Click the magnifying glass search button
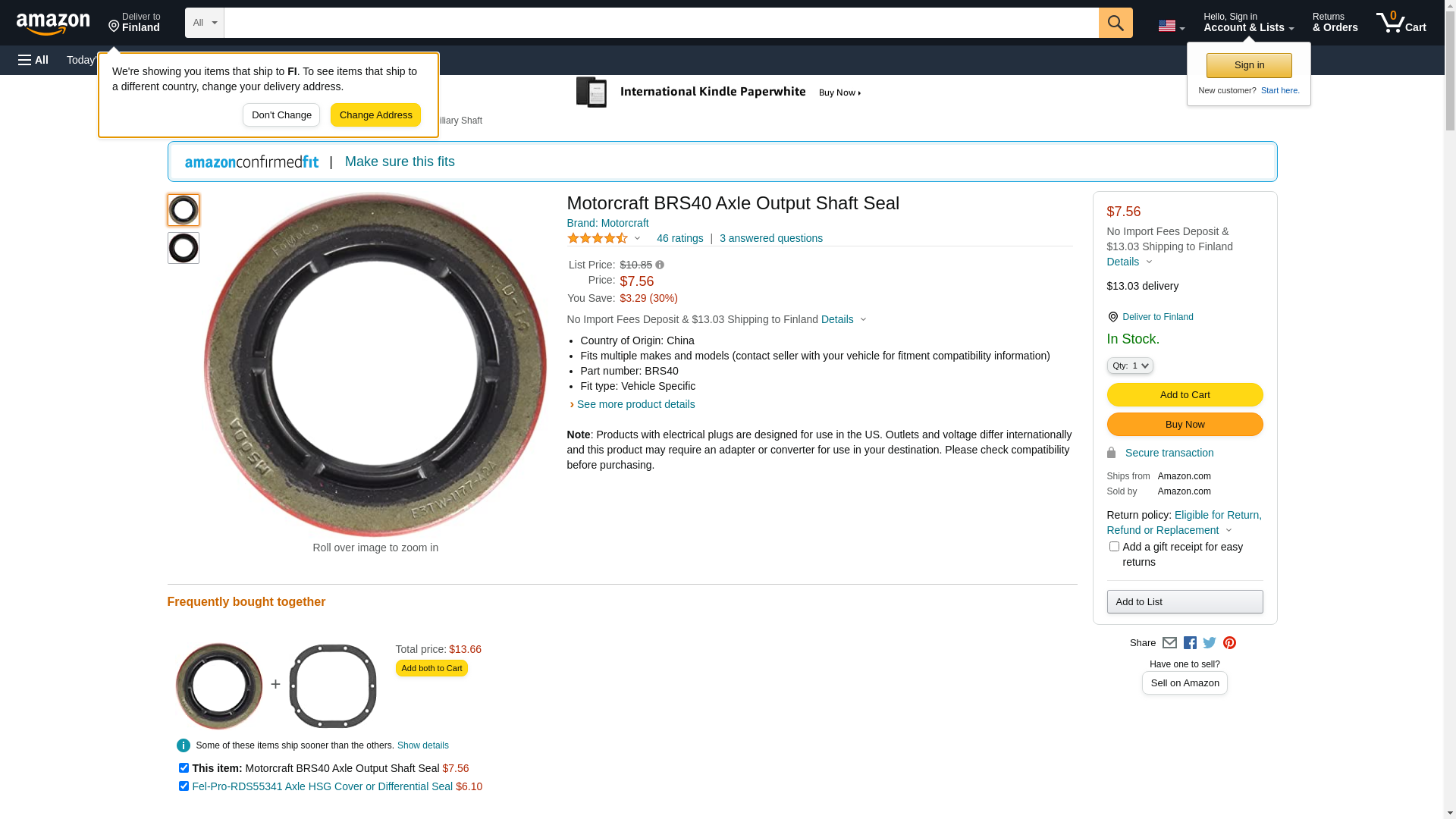1456x819 pixels. click(x=1115, y=23)
